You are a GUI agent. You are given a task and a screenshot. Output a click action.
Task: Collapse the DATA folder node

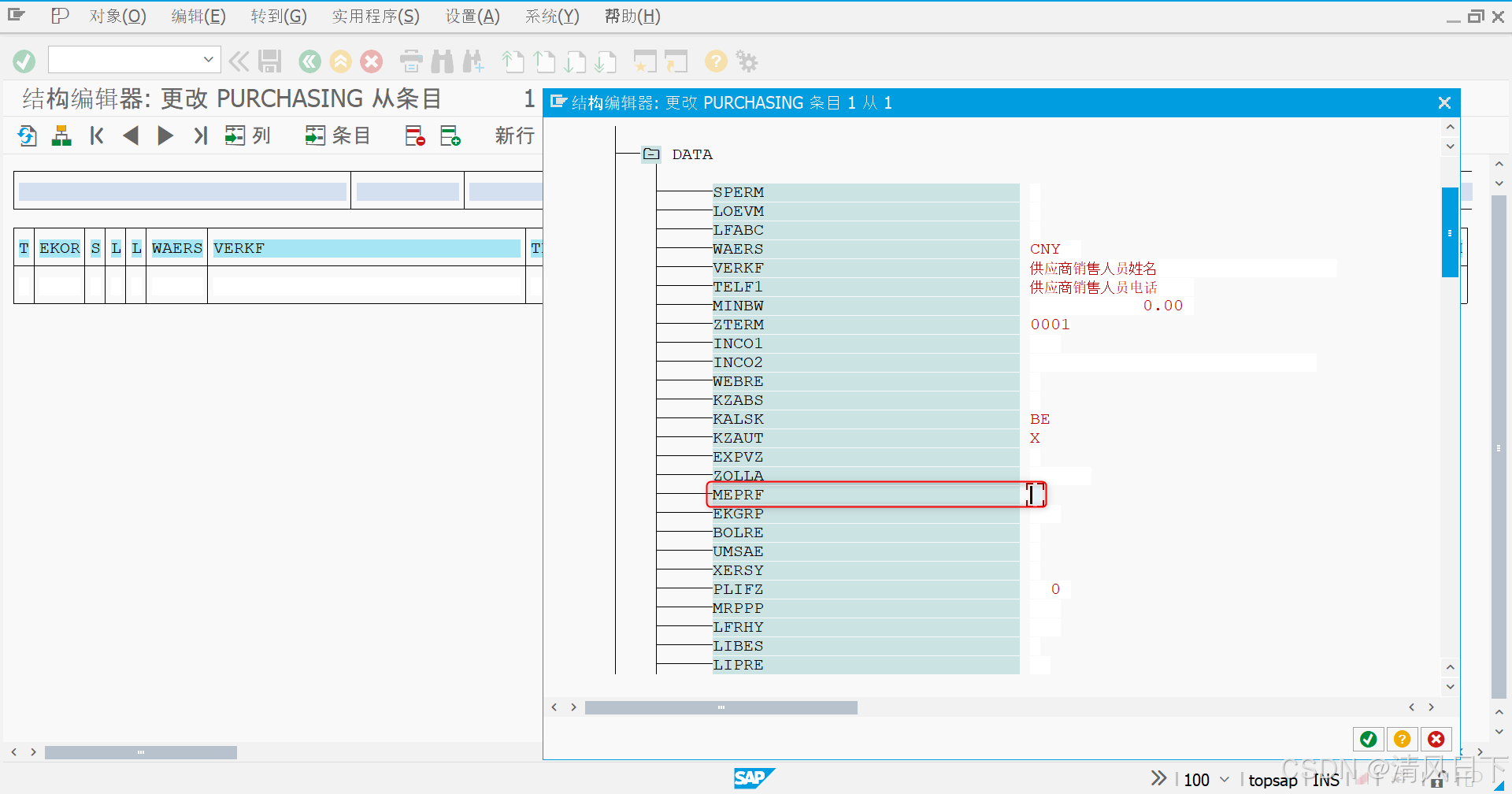click(651, 154)
